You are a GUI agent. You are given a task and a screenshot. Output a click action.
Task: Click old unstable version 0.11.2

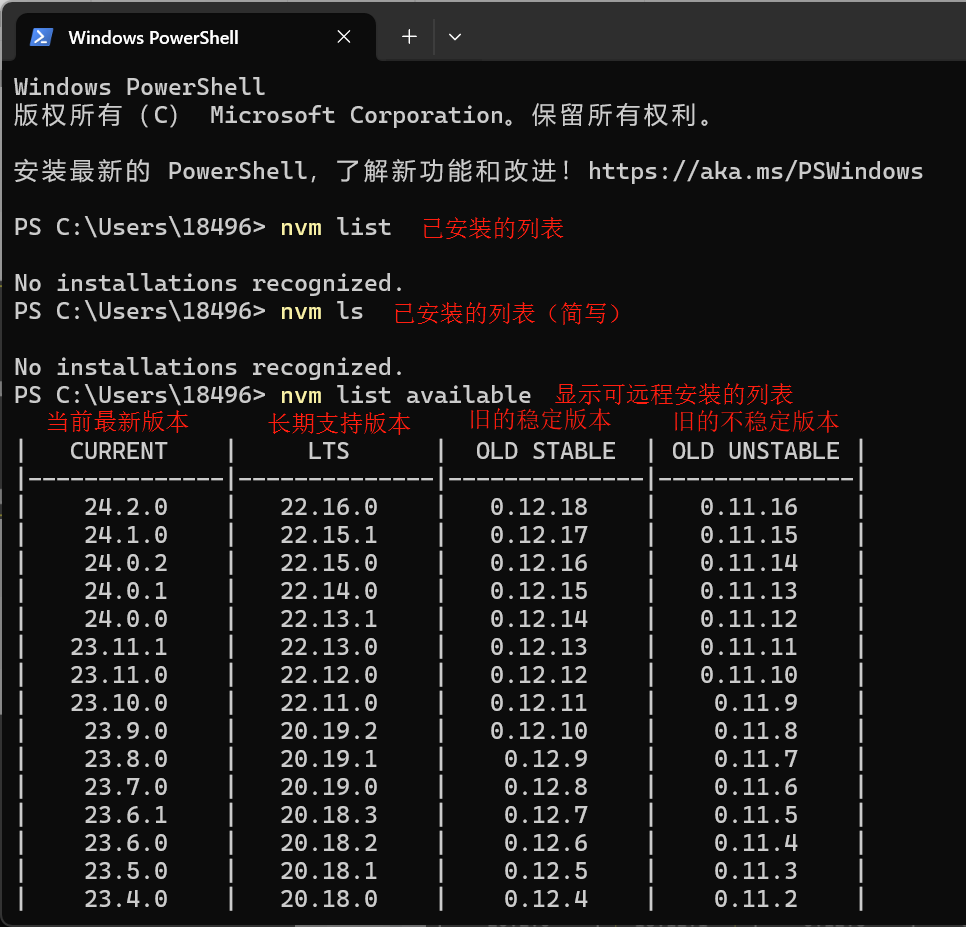point(756,899)
